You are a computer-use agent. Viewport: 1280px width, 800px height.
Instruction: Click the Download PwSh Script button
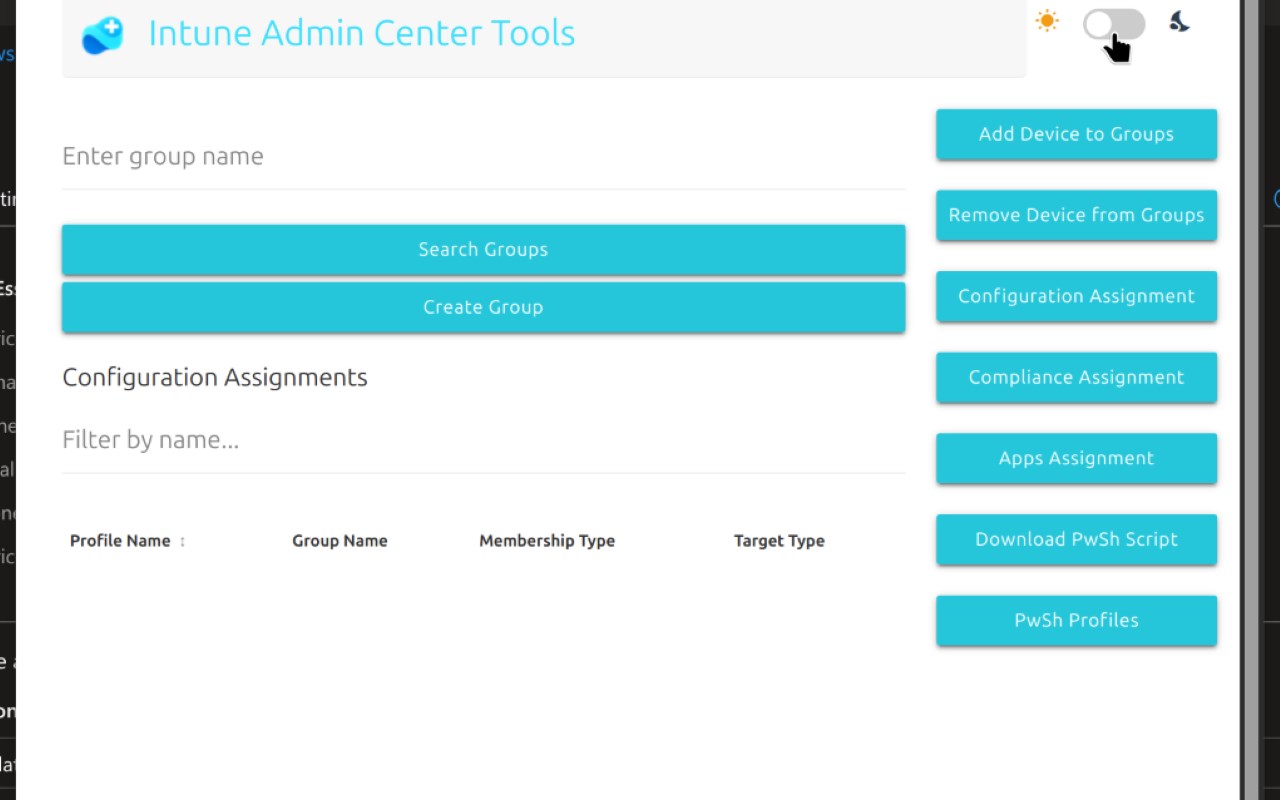(x=1076, y=539)
